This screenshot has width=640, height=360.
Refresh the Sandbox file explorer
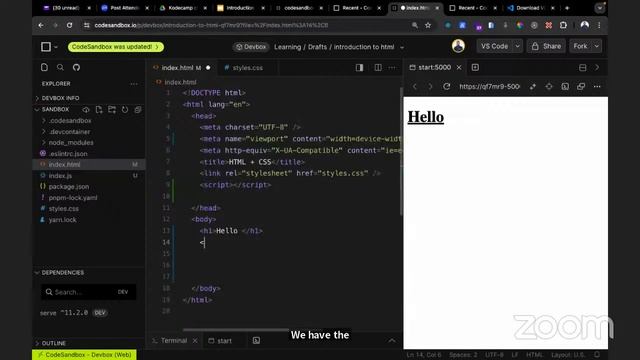pyautogui.click(x=125, y=109)
